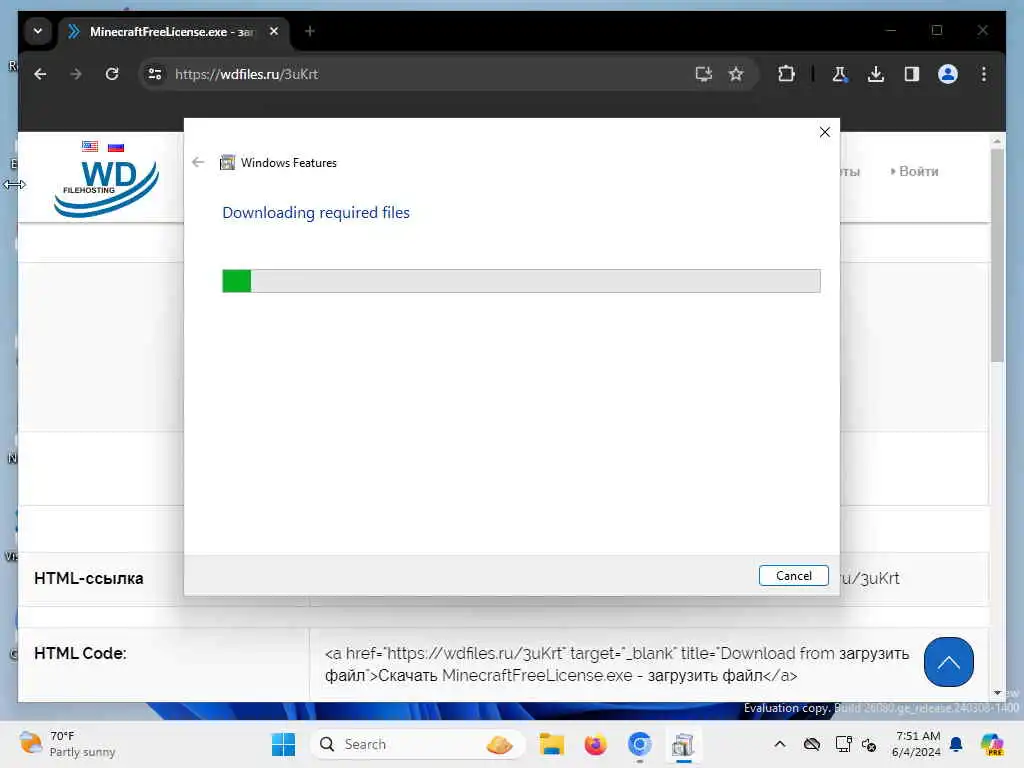This screenshot has width=1024, height=768.
Task: Open the weather widget 70°F
Action: 67,744
